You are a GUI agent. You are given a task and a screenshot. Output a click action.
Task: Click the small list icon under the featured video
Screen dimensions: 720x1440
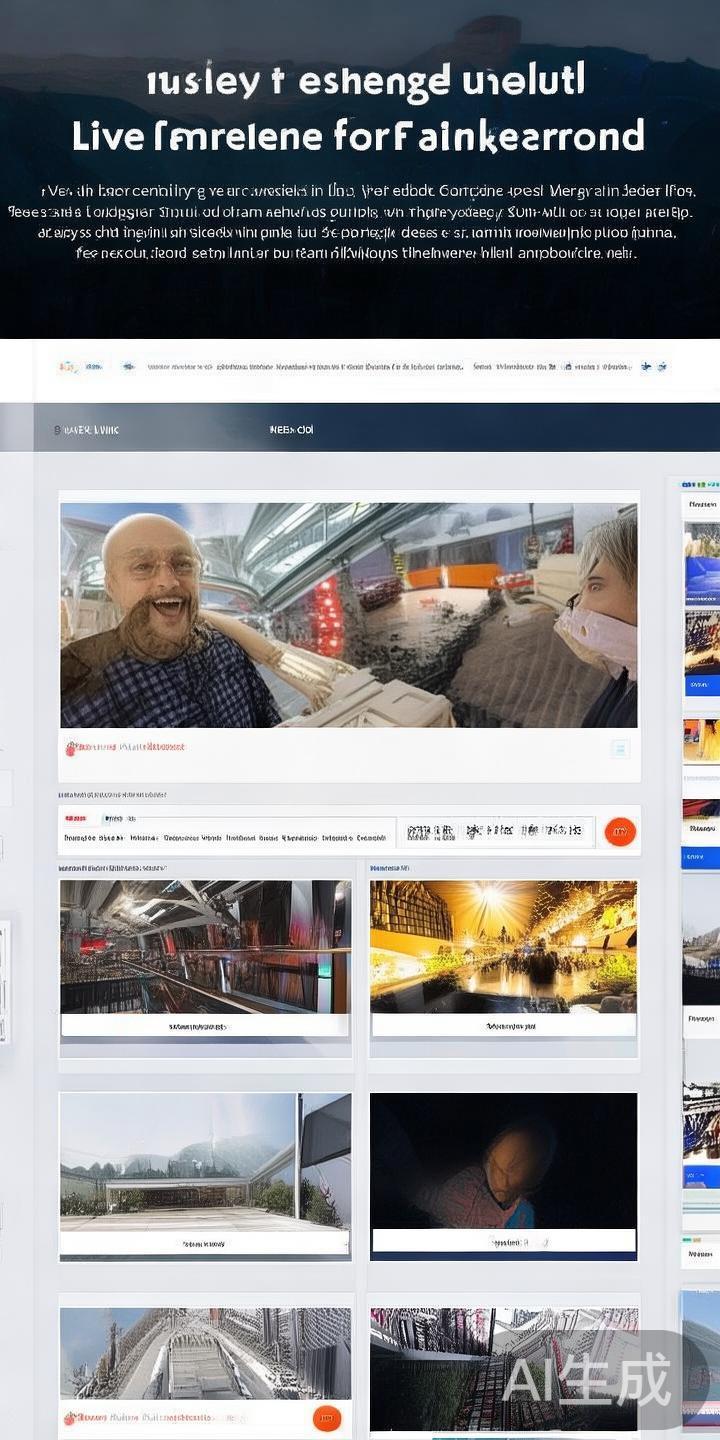pyautogui.click(x=620, y=748)
